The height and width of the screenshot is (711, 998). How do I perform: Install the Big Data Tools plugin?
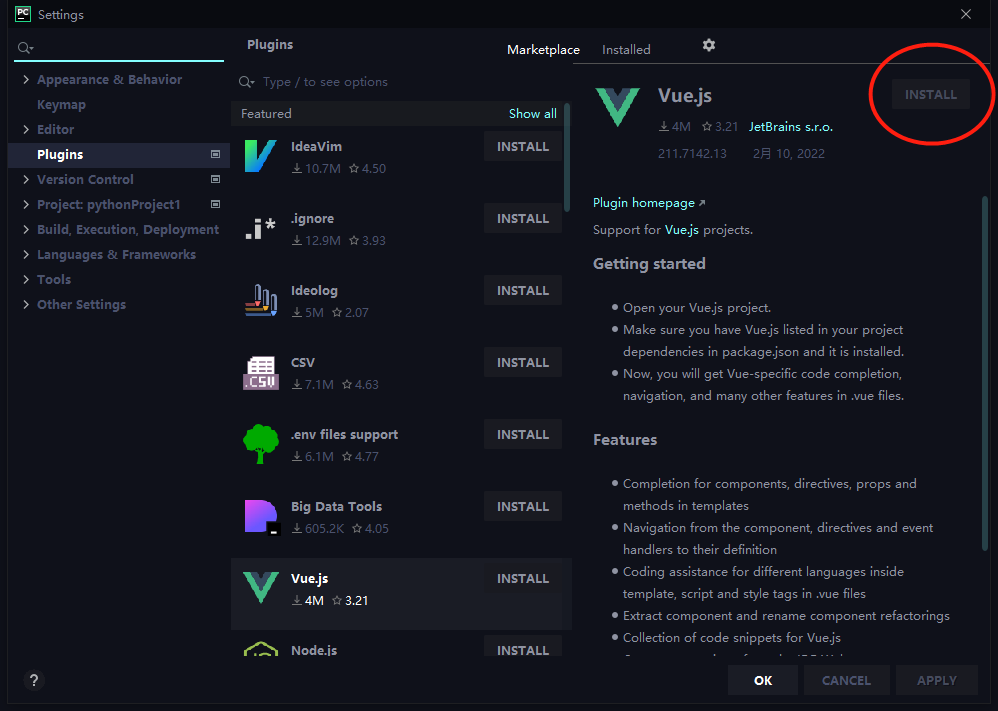(x=523, y=506)
